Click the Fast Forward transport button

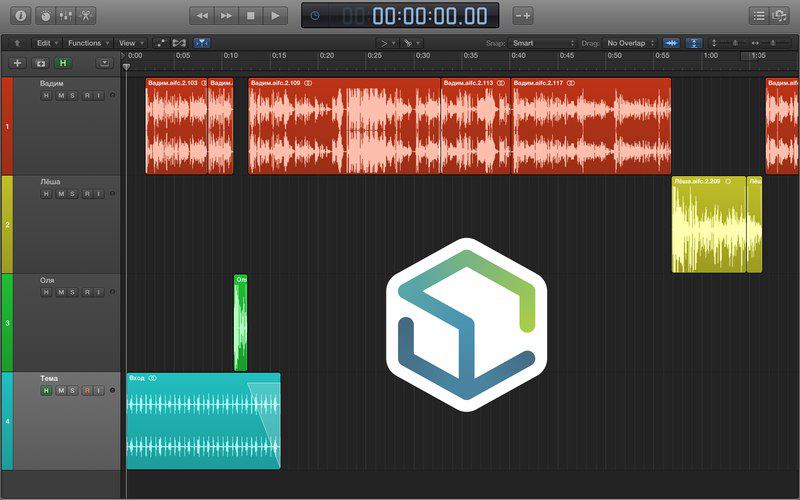pyautogui.click(x=226, y=16)
